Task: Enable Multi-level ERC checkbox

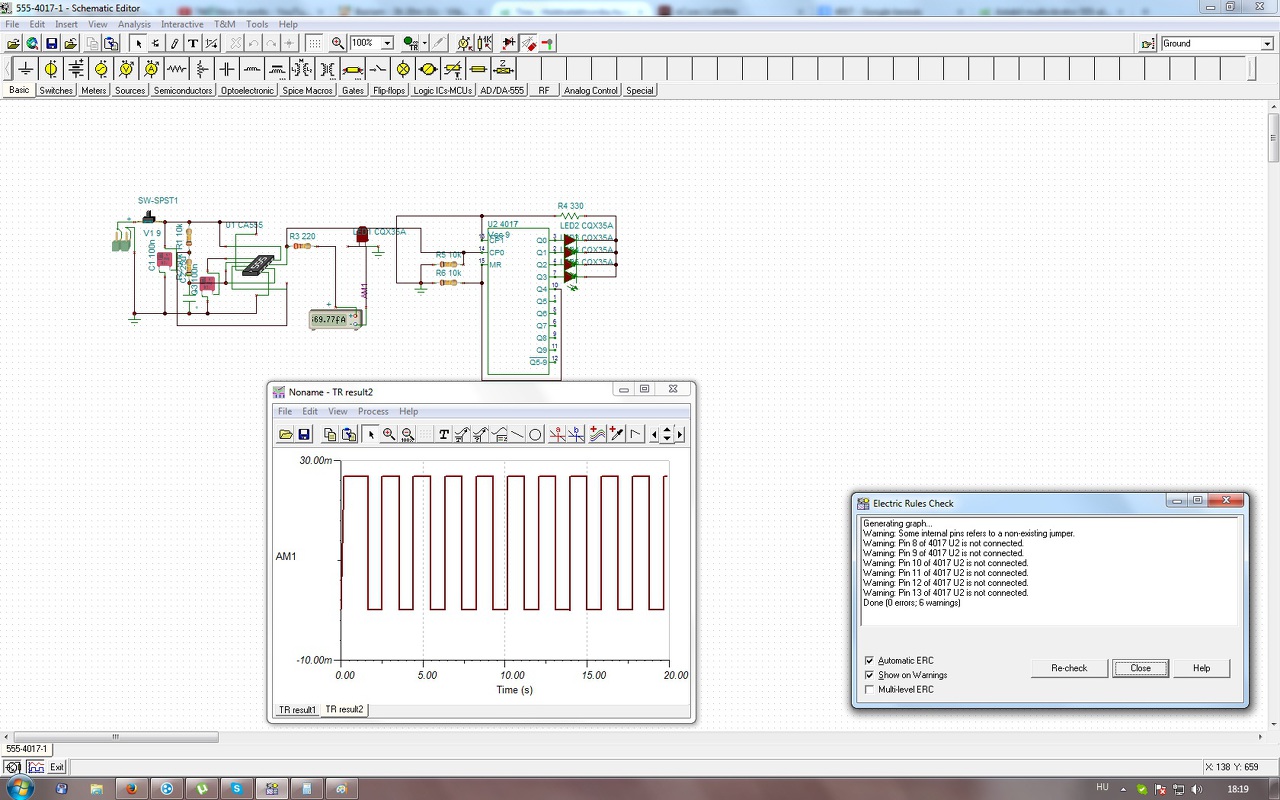Action: (x=869, y=689)
